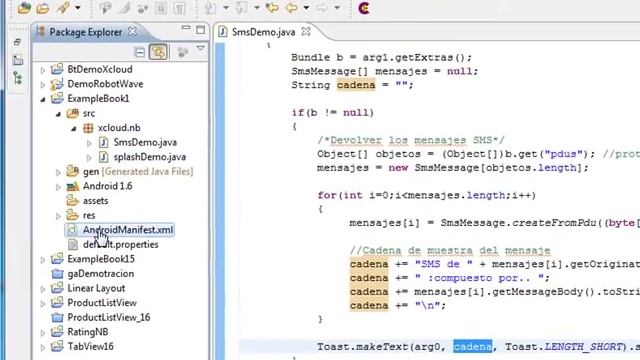Click the Previous Annotation toolbar icon
This screenshot has width=640, height=360.
pyautogui.click(x=242, y=8)
